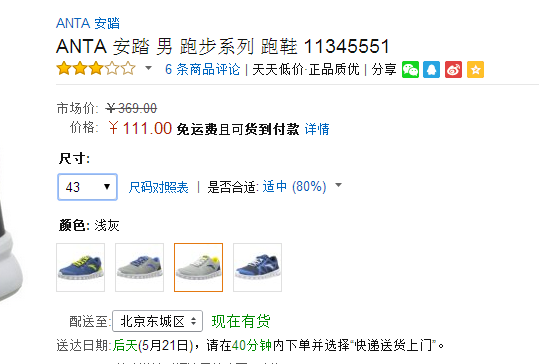Open 详情 shipping details link
Image resolution: width=539 pixels, height=364 pixels.
pyautogui.click(x=317, y=129)
